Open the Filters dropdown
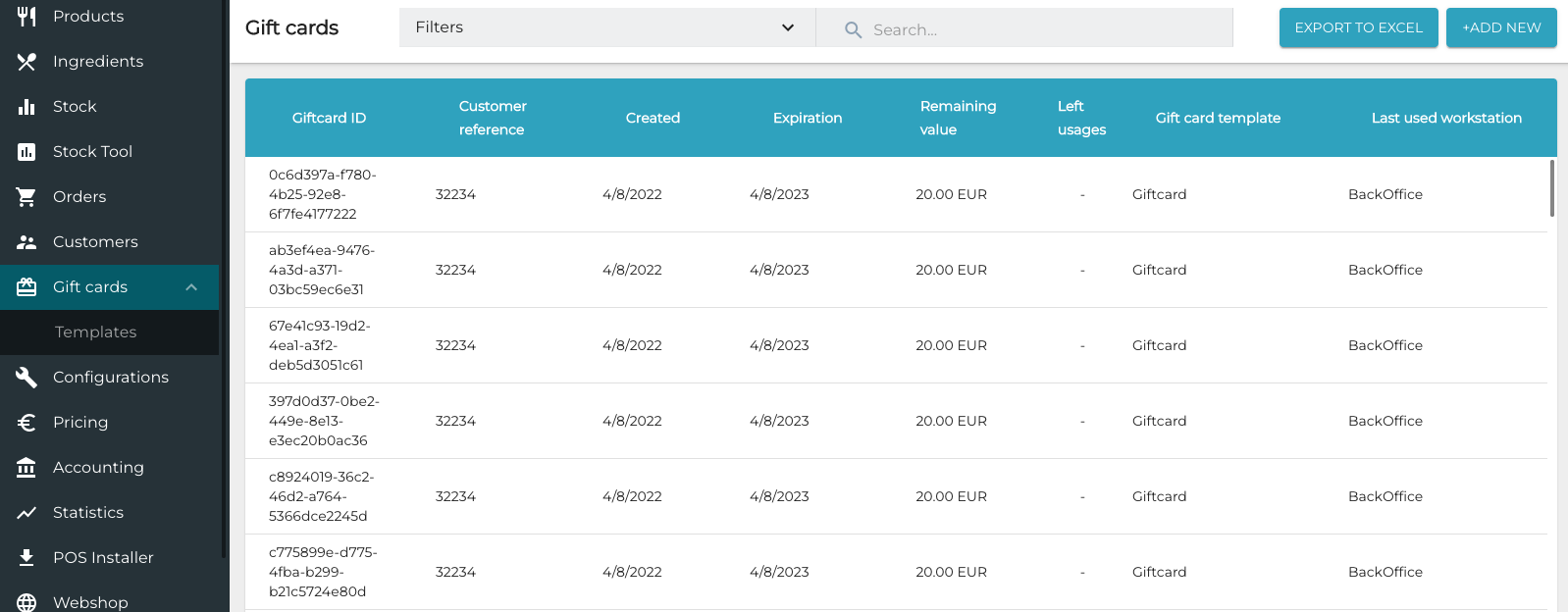Image resolution: width=1568 pixels, height=612 pixels. [x=606, y=27]
